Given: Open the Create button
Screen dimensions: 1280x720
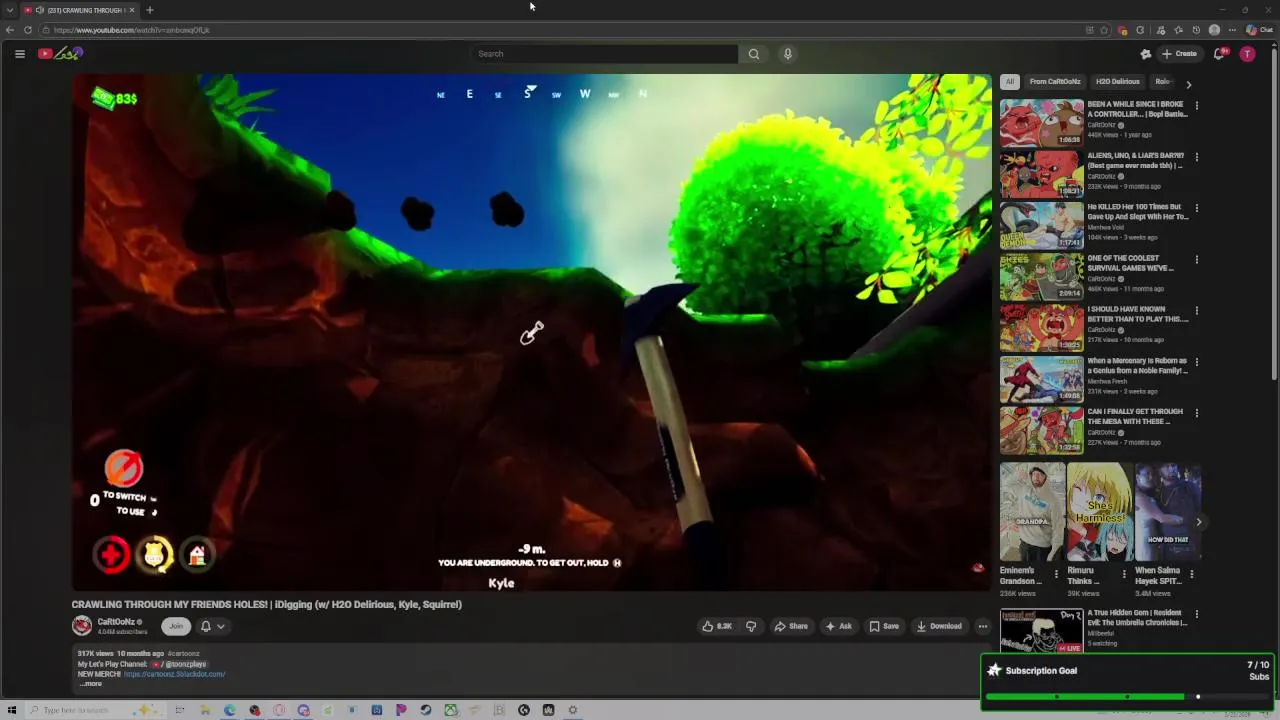Looking at the screenshot, I should pos(1180,54).
